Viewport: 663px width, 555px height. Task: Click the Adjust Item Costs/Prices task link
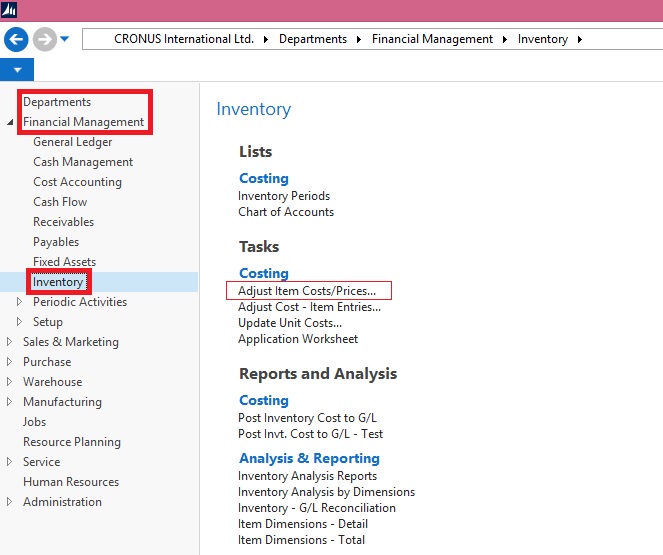pos(307,291)
